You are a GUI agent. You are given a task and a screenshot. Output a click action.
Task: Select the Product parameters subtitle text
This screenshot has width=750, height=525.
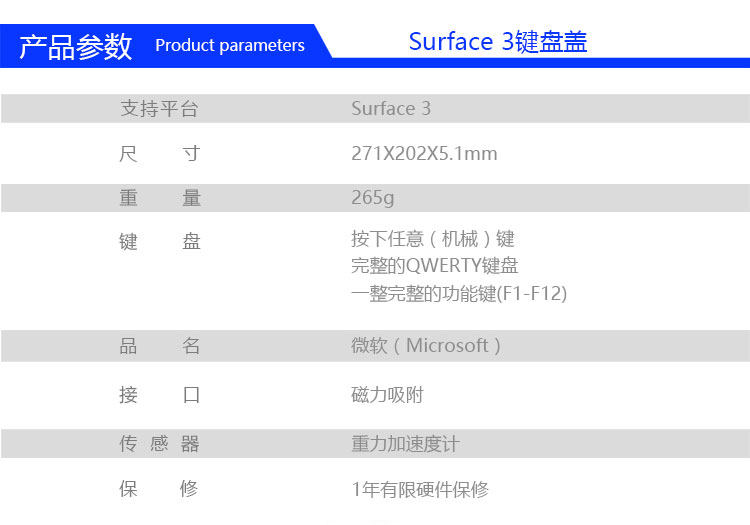point(230,46)
